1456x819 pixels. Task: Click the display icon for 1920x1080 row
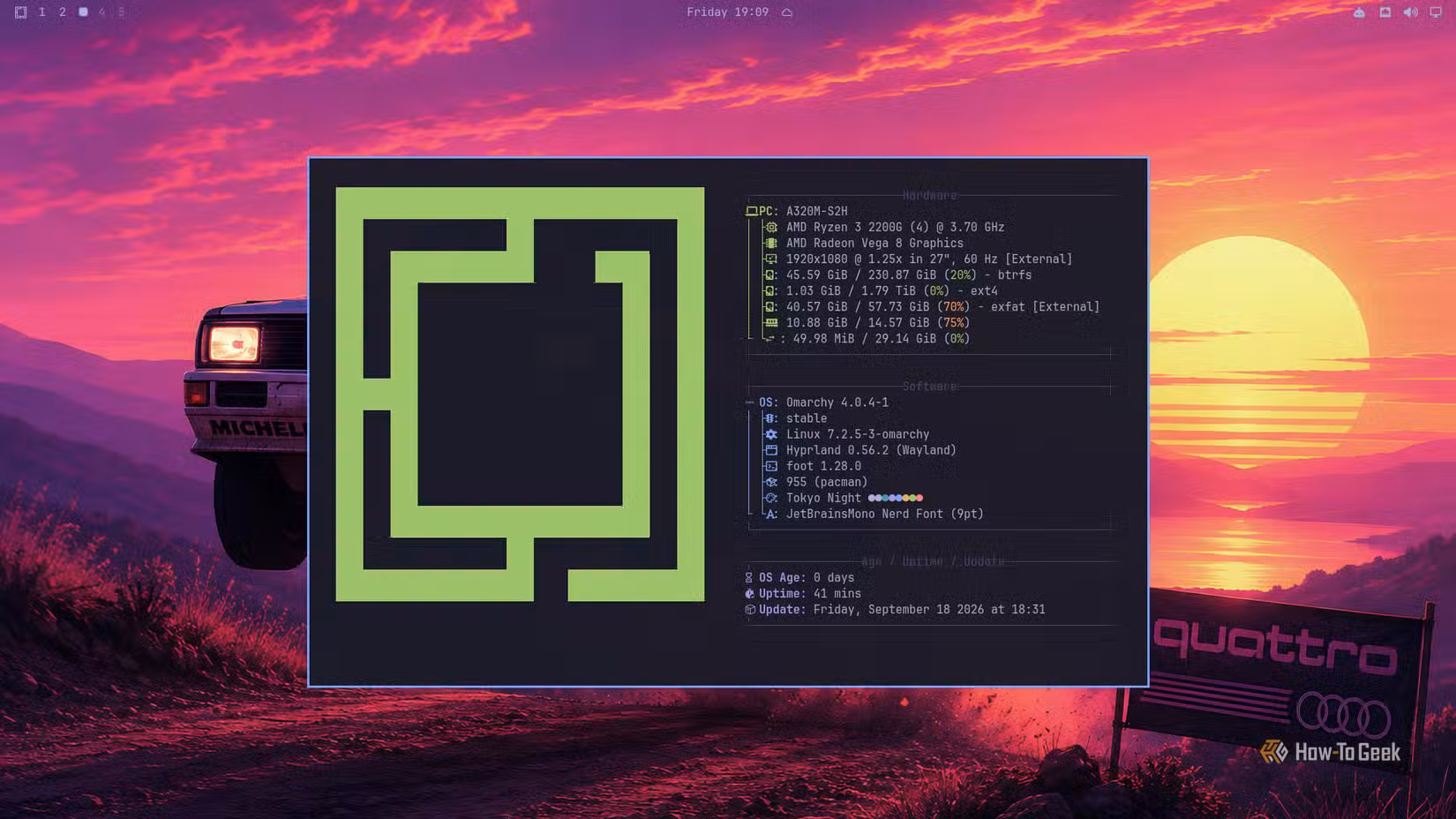[771, 259]
